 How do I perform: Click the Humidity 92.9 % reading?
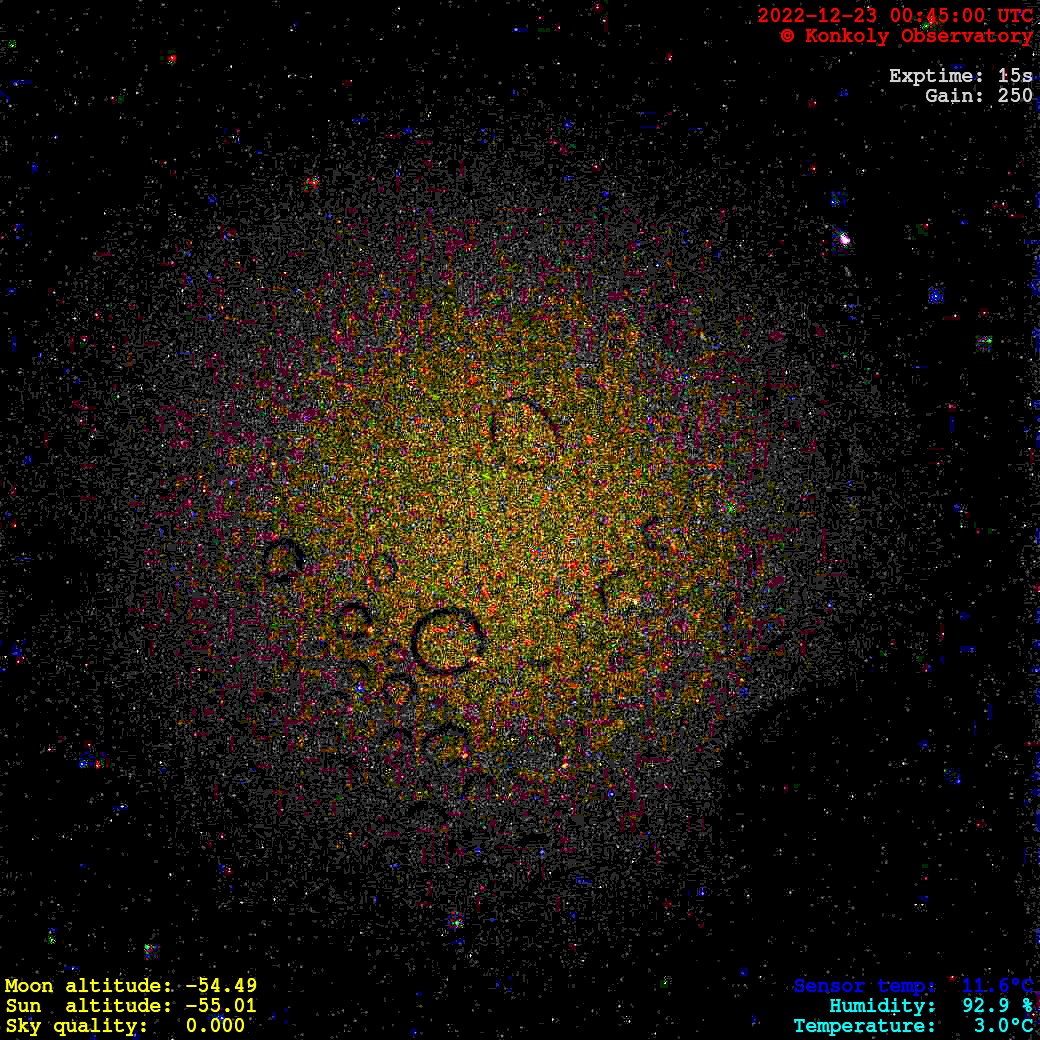[x=930, y=1006]
